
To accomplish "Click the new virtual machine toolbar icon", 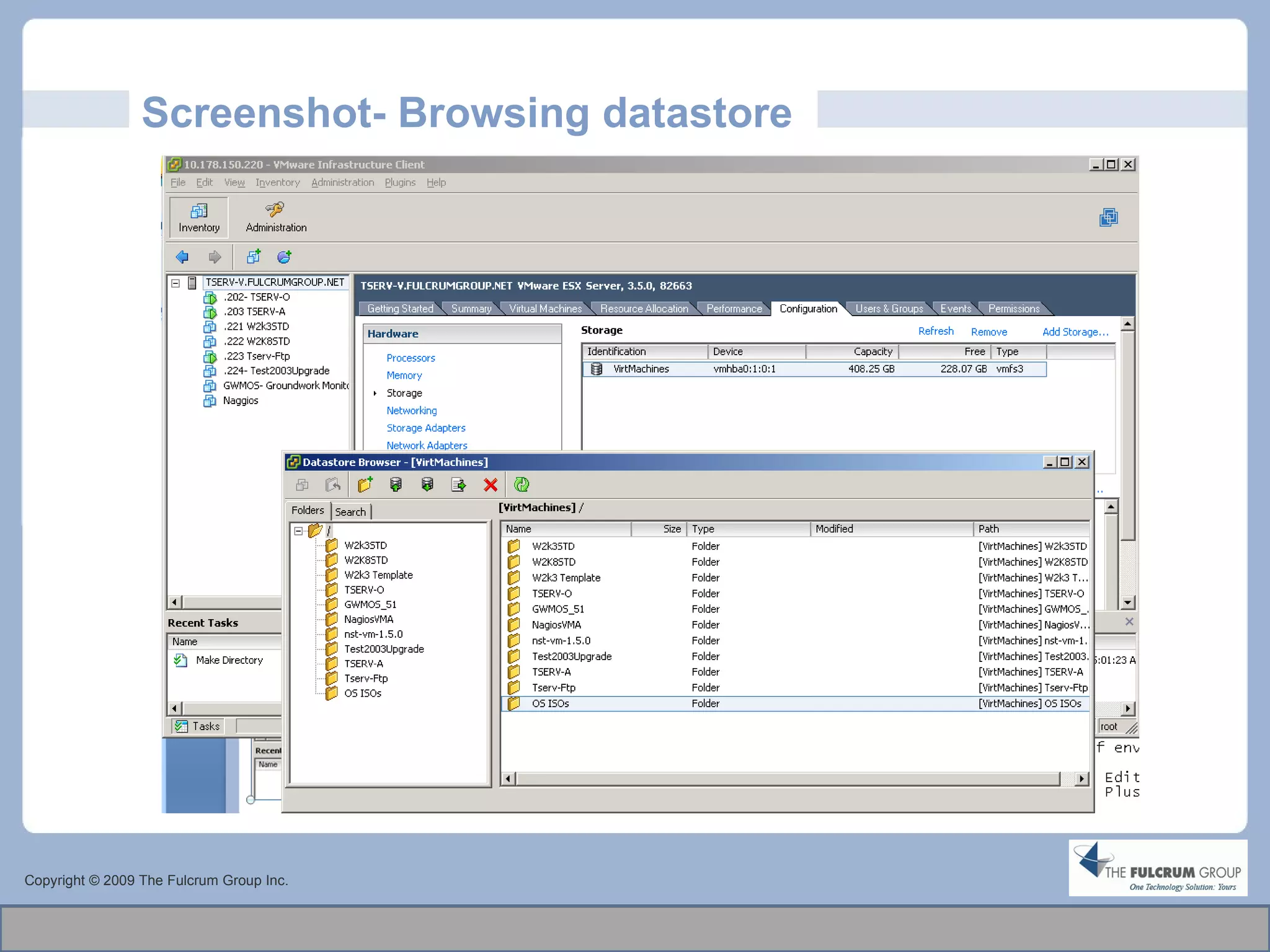I will coord(254,257).
